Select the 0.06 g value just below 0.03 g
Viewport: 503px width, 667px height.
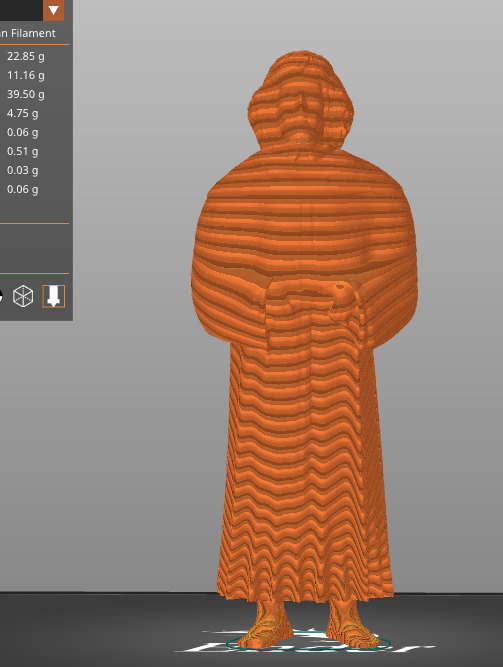point(22,189)
